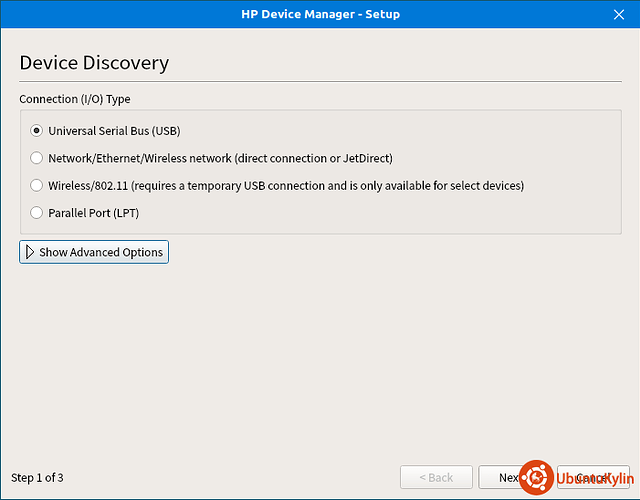Select the Universal Serial Bus (USB) radio button
The width and height of the screenshot is (640, 500).
37,131
